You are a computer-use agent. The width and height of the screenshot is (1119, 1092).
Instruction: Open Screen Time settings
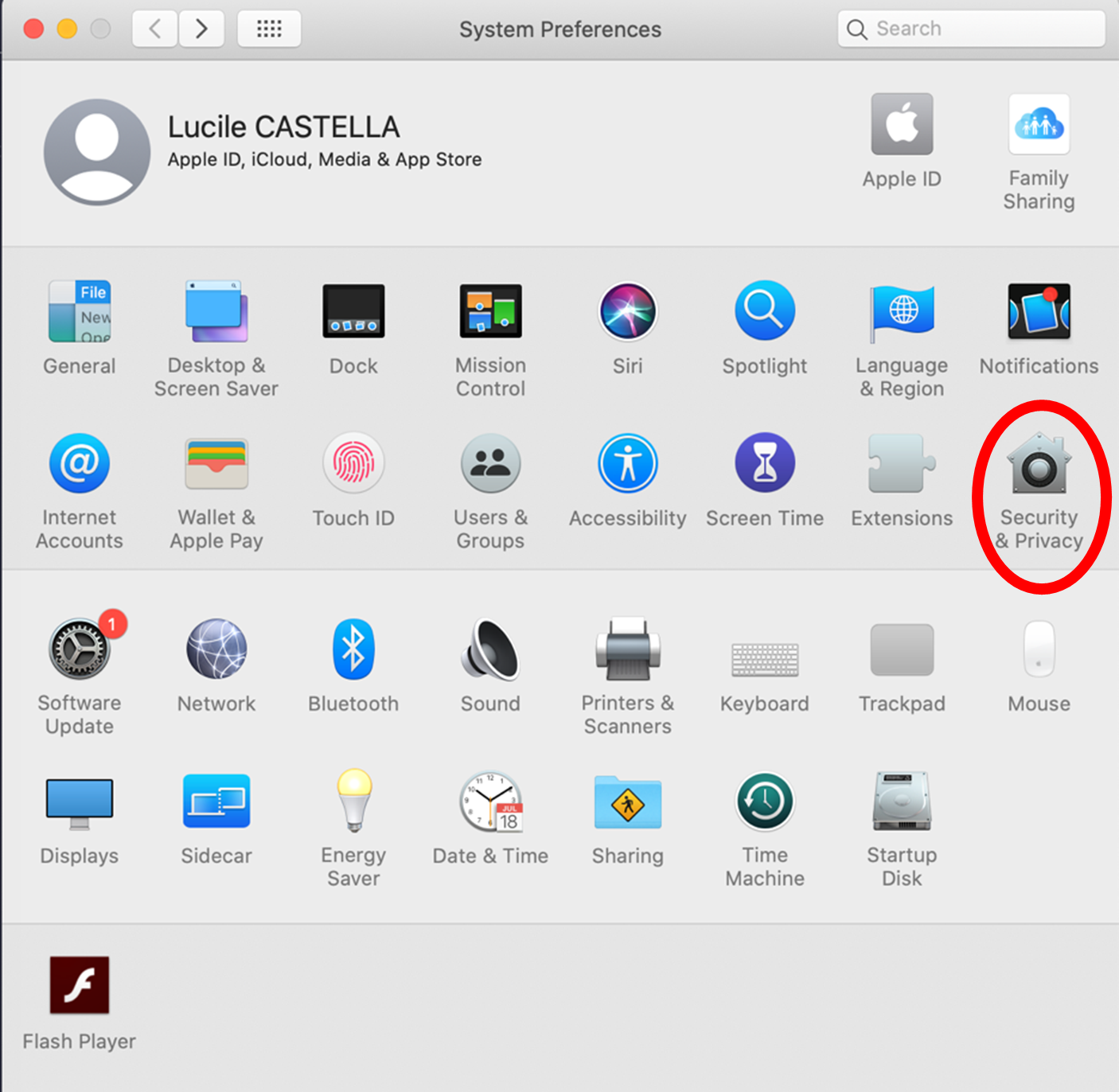click(765, 463)
